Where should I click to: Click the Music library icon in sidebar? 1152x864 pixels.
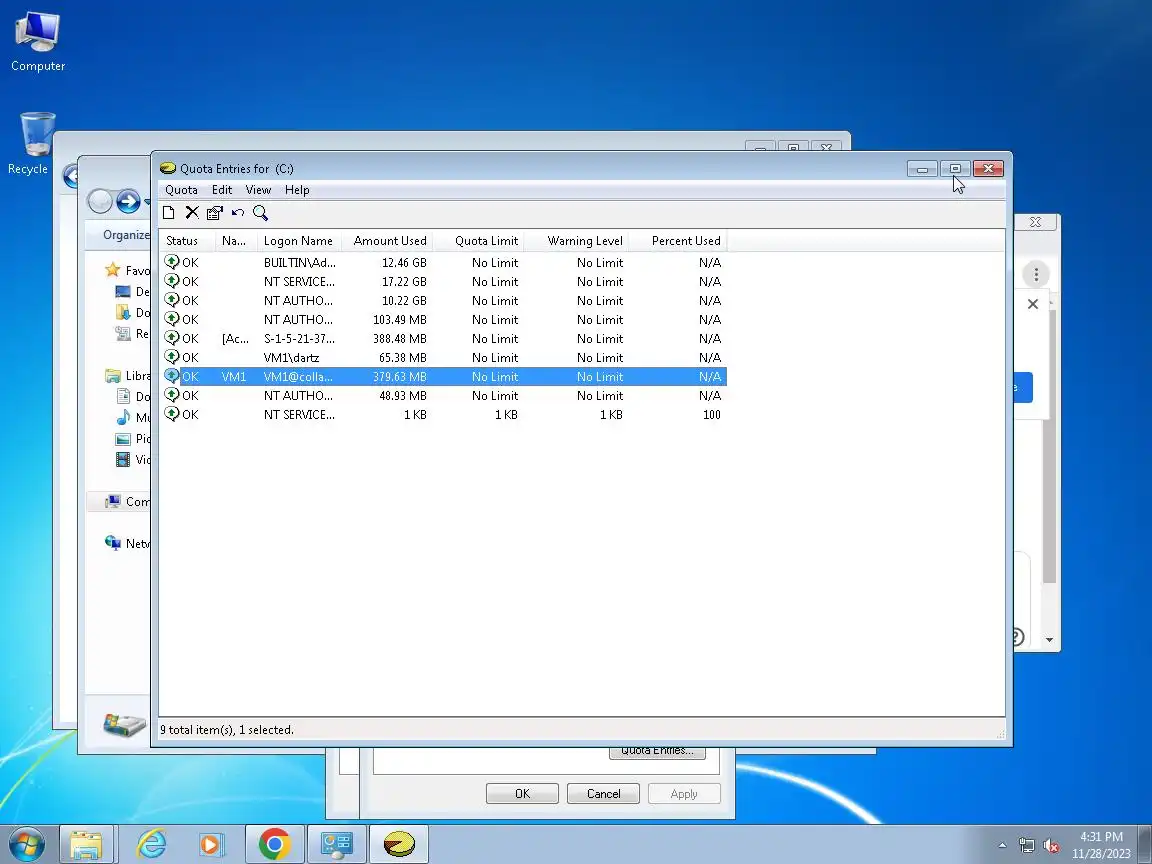coord(123,417)
